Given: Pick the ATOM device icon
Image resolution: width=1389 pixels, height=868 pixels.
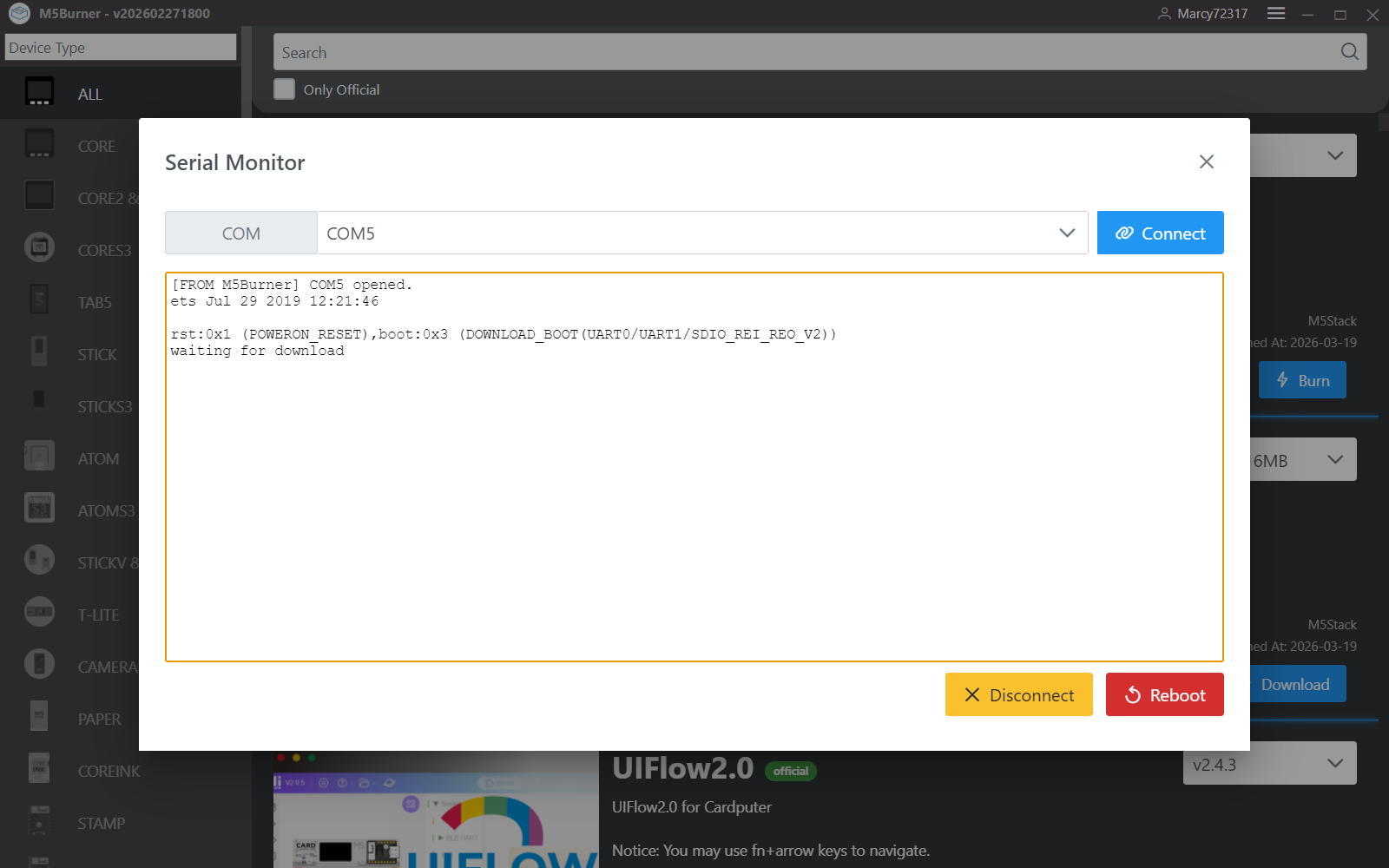Looking at the screenshot, I should pyautogui.click(x=39, y=457).
